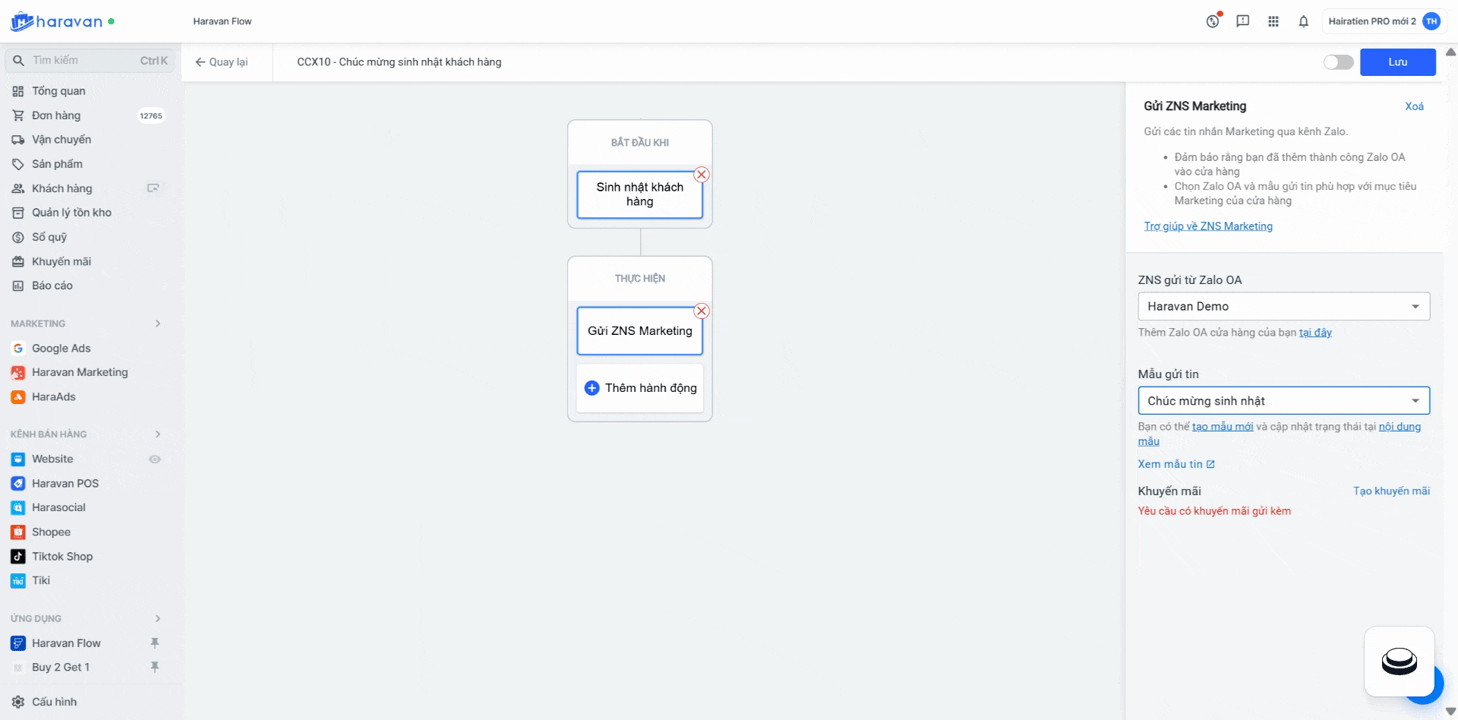1458x720 pixels.
Task: Open Website sales channel
Action: pyautogui.click(x=52, y=459)
